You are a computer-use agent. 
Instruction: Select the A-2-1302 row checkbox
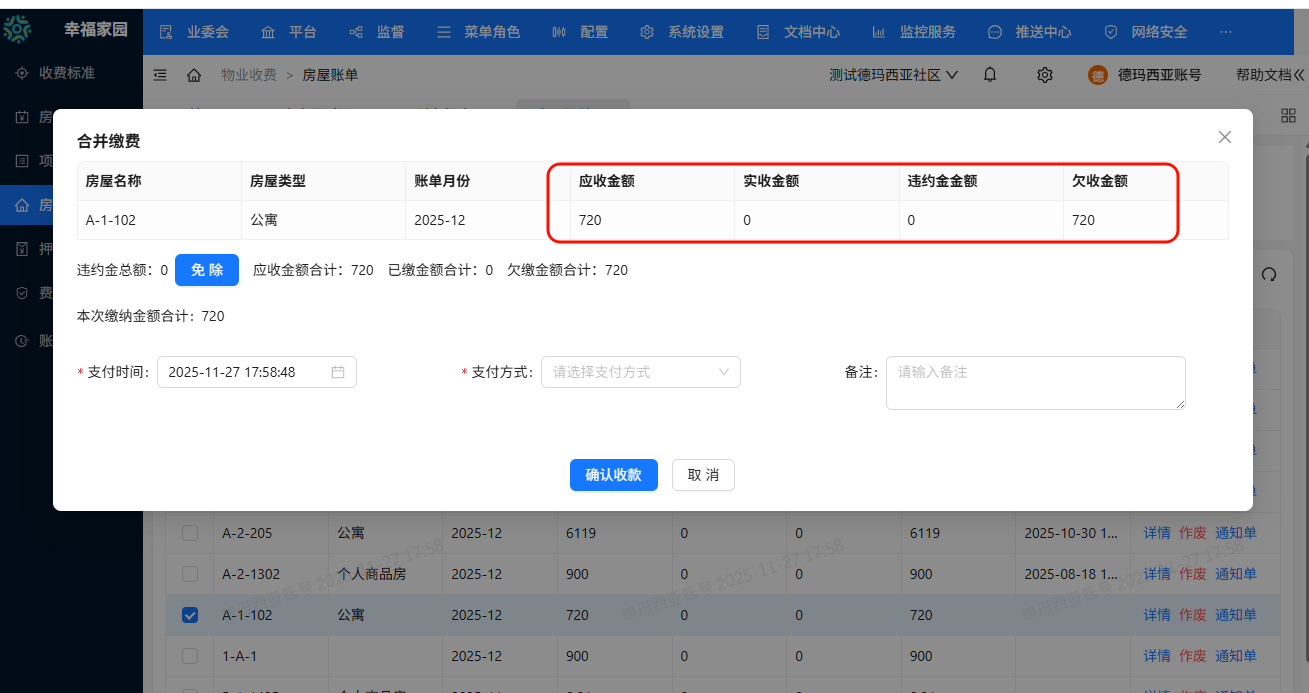coord(190,574)
